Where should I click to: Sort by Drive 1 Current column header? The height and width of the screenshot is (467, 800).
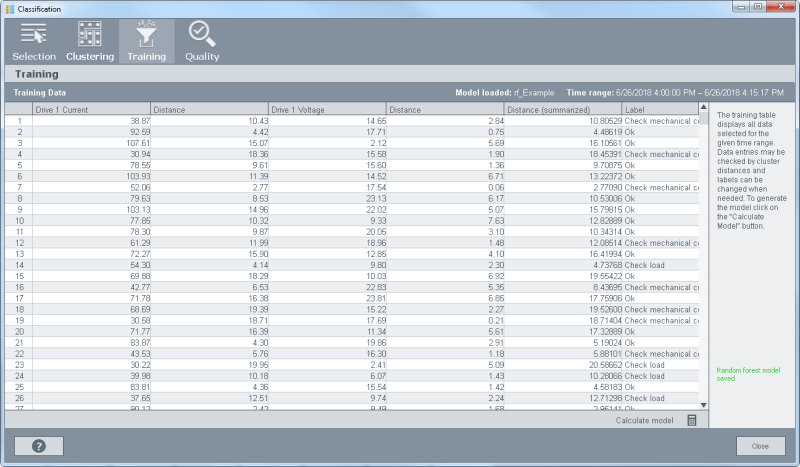pyautogui.click(x=90, y=109)
